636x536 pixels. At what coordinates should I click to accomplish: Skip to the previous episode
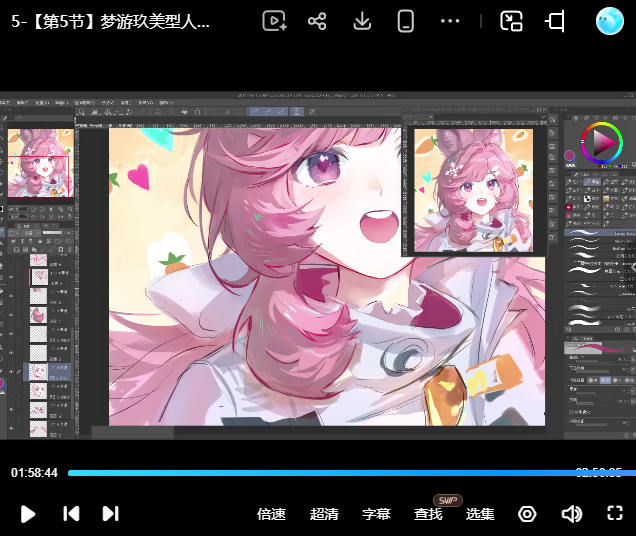point(71,514)
